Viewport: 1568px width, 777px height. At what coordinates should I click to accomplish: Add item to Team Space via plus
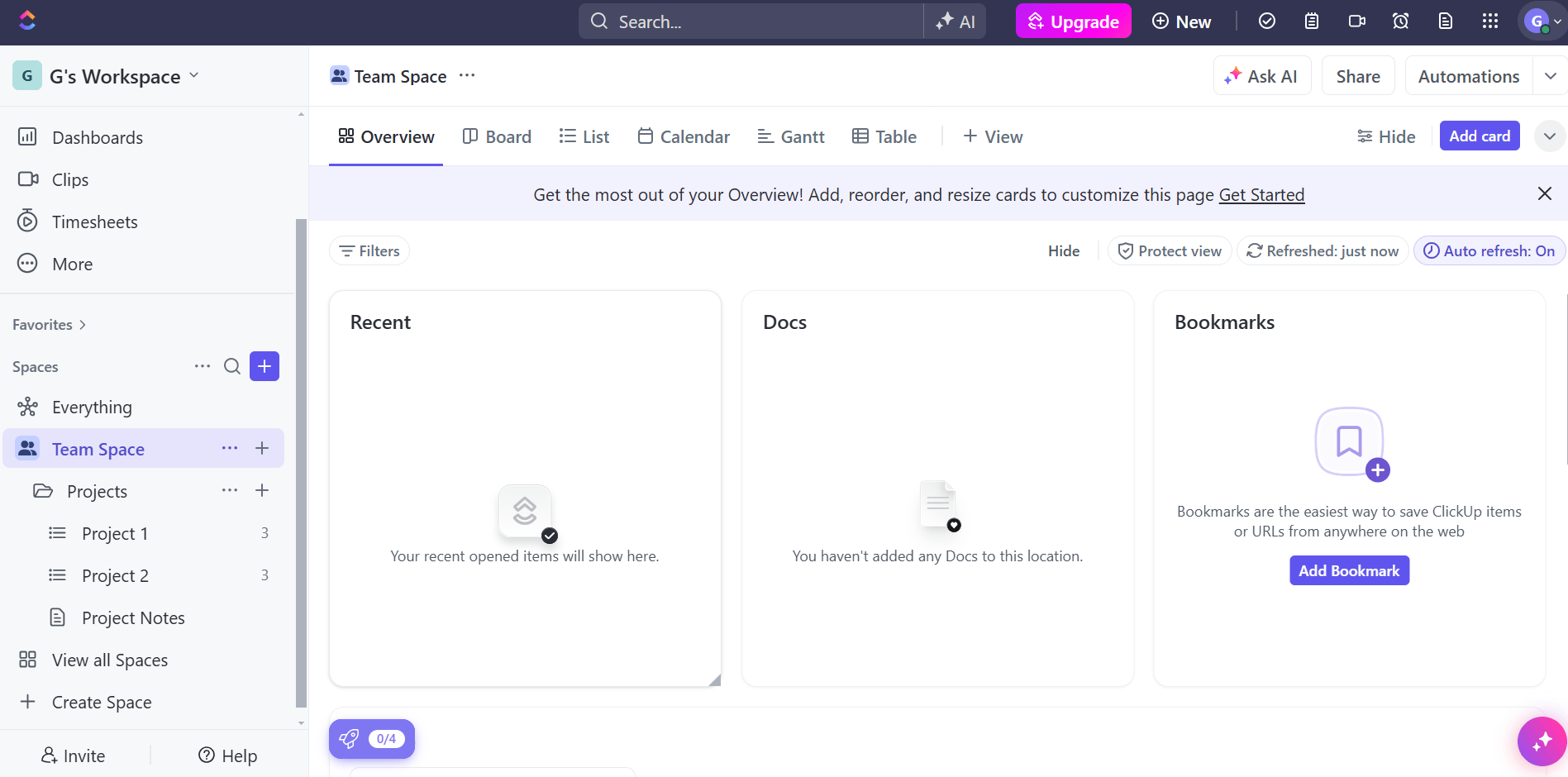[x=262, y=448]
